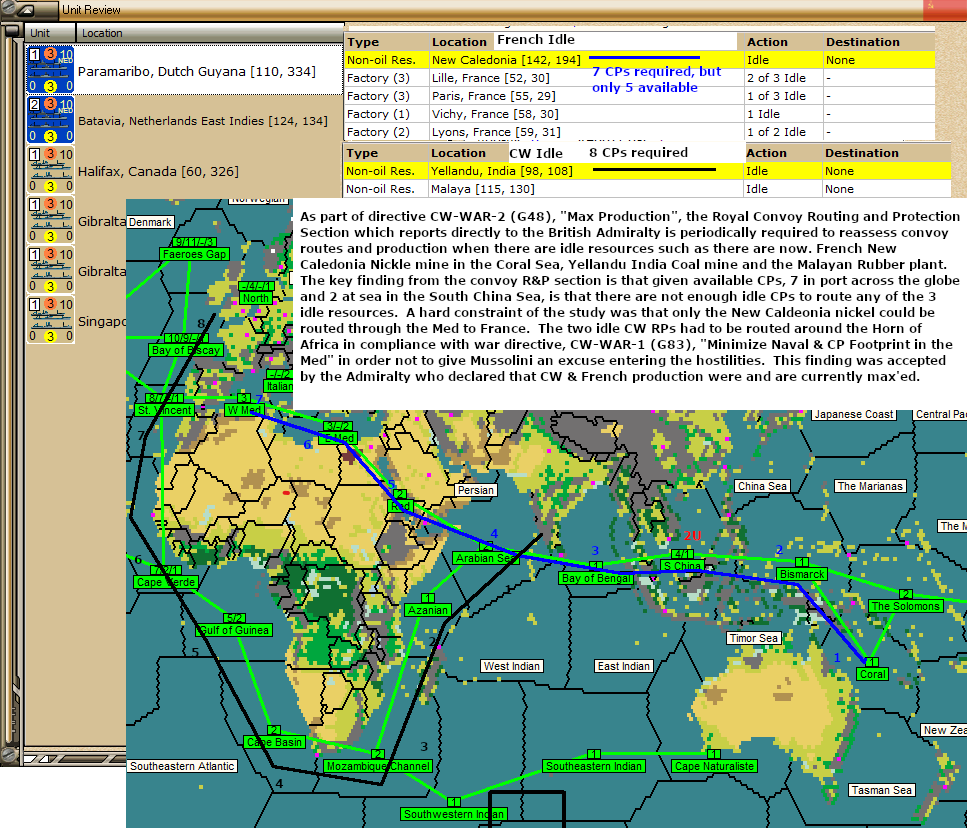Screen dimensions: 967x828
Task: Click the West Indian map label
Action: click(512, 666)
